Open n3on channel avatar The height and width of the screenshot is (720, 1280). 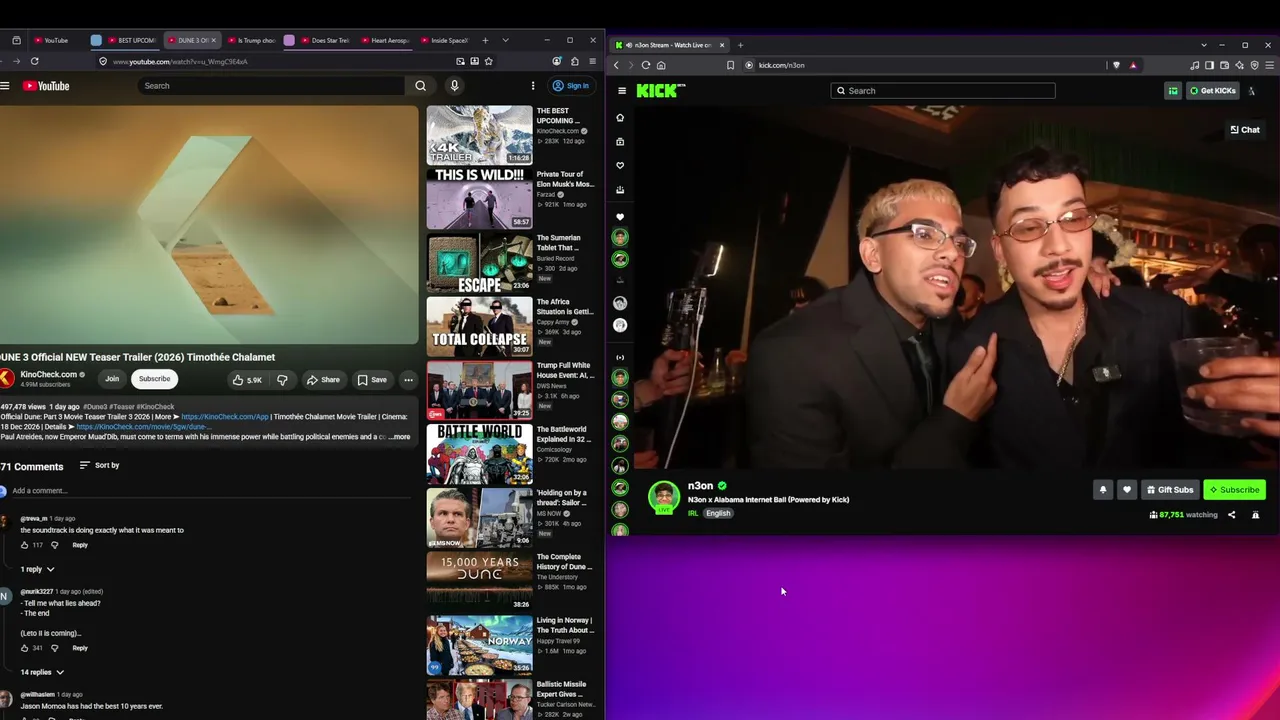[664, 497]
